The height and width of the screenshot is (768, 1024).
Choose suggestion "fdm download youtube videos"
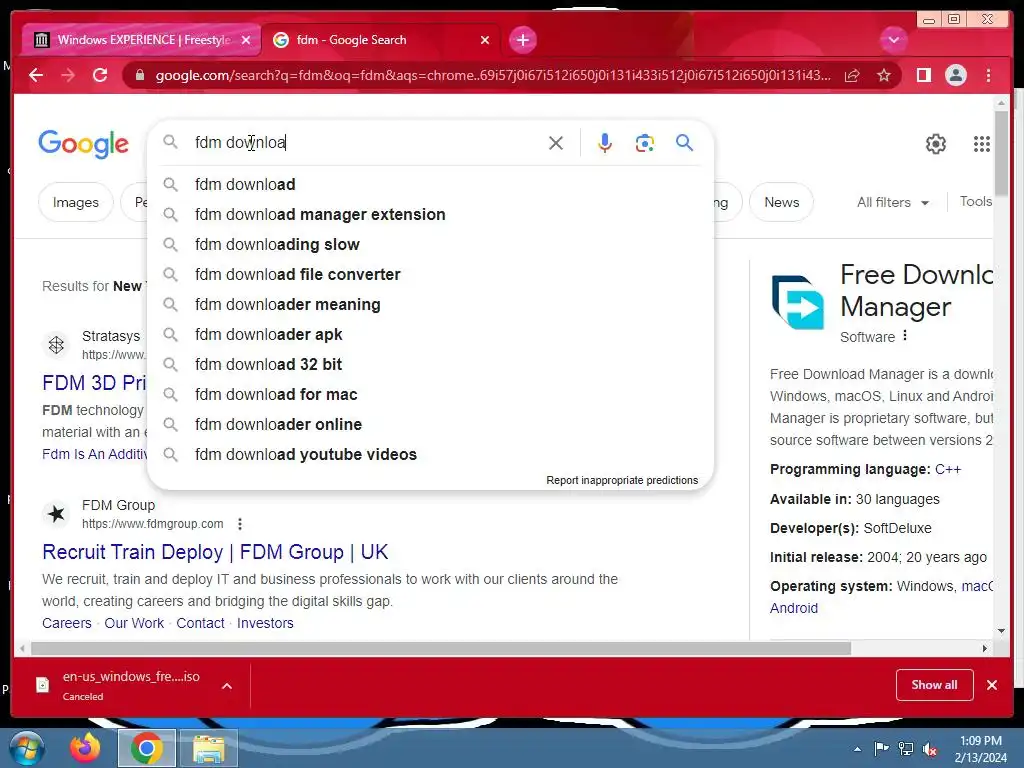coord(431,455)
